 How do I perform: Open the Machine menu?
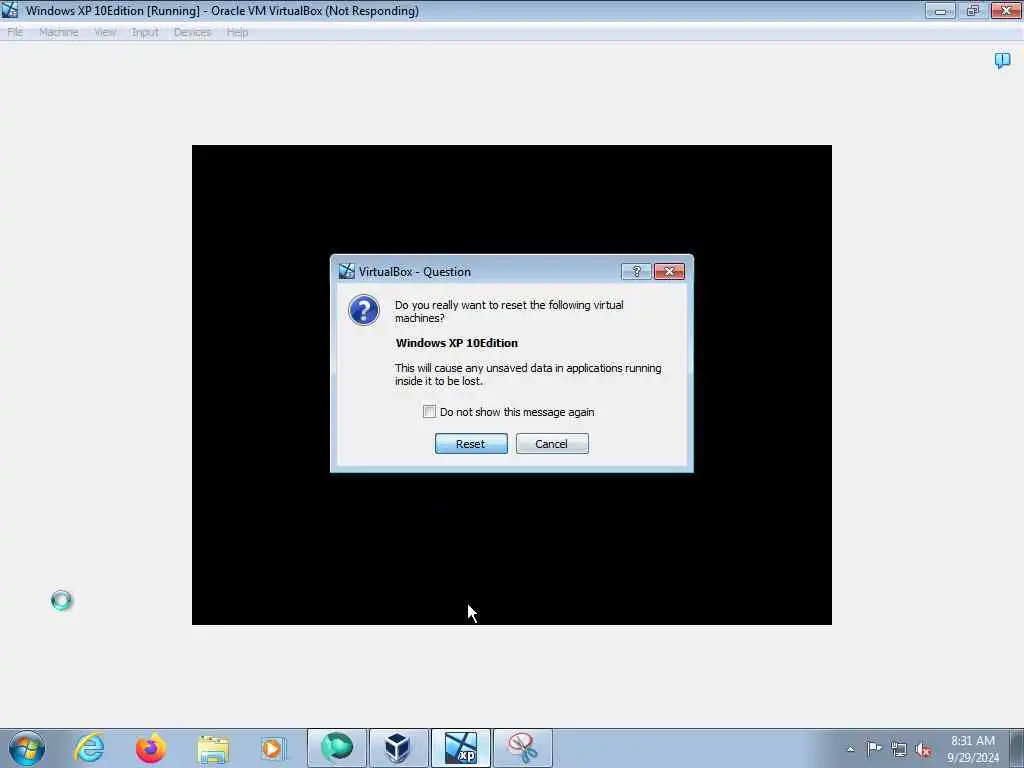59,32
